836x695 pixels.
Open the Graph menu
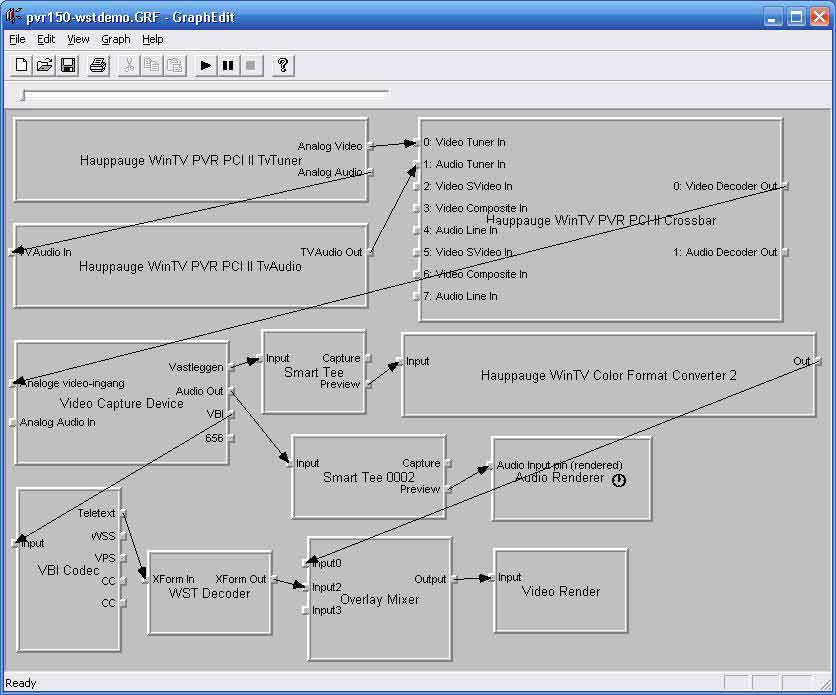tap(116, 39)
